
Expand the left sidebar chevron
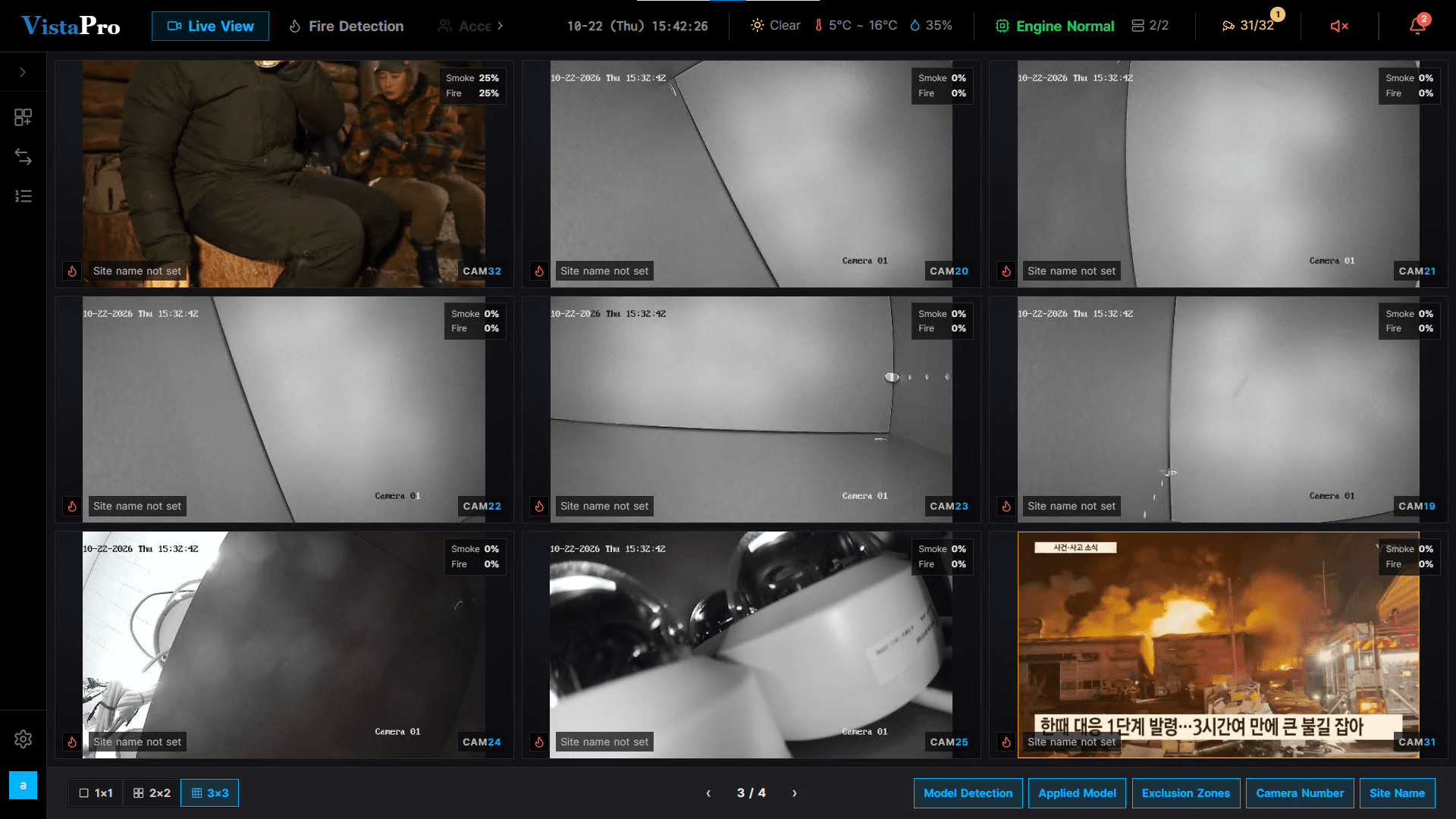tap(23, 72)
